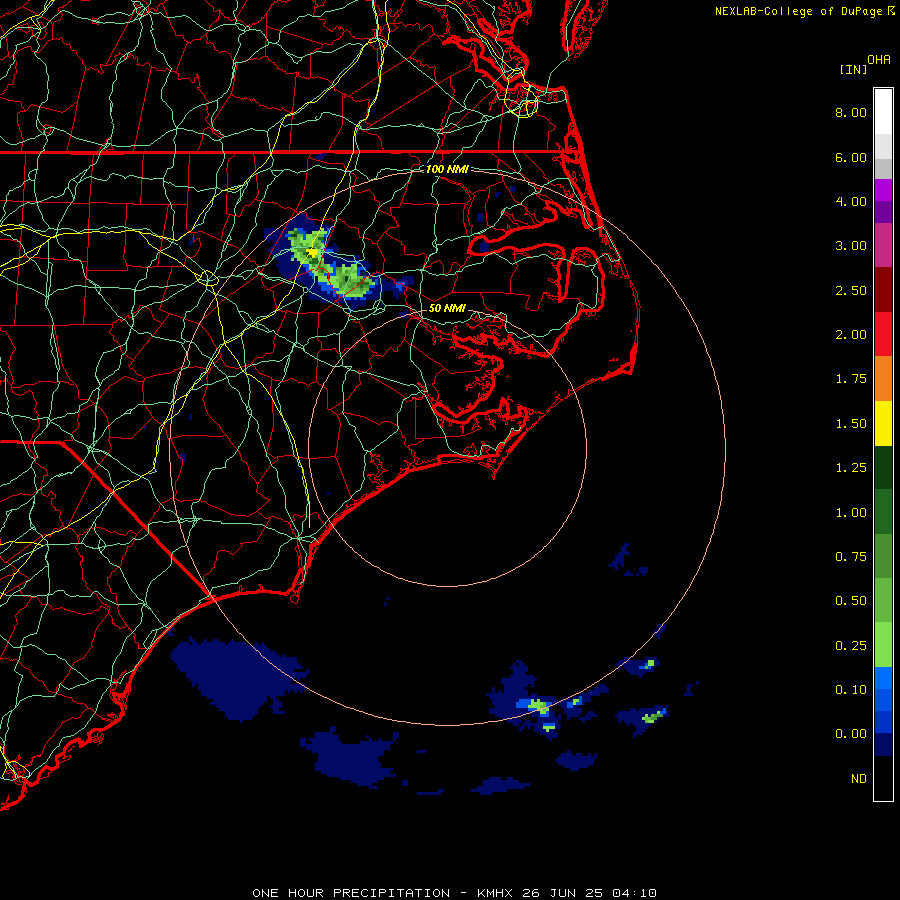Pick the pink legend swatch near 3.00
Screen dimensions: 900x900
click(x=883, y=245)
